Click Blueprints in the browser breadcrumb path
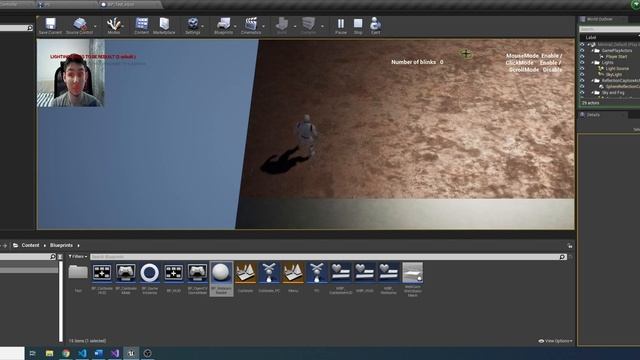This screenshot has width=640, height=360. (61, 245)
